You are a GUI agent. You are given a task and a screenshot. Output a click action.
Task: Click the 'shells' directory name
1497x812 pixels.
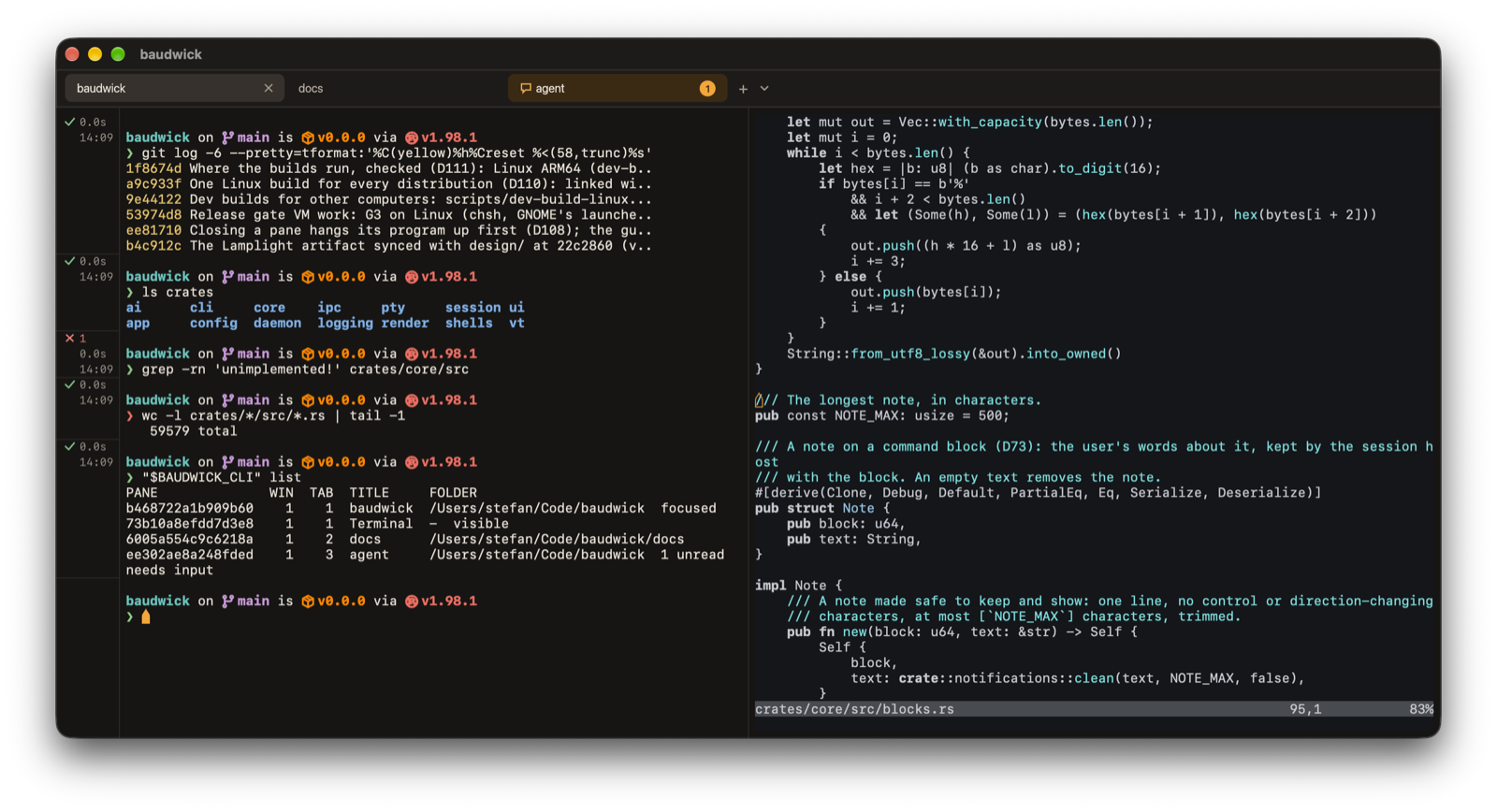[469, 323]
